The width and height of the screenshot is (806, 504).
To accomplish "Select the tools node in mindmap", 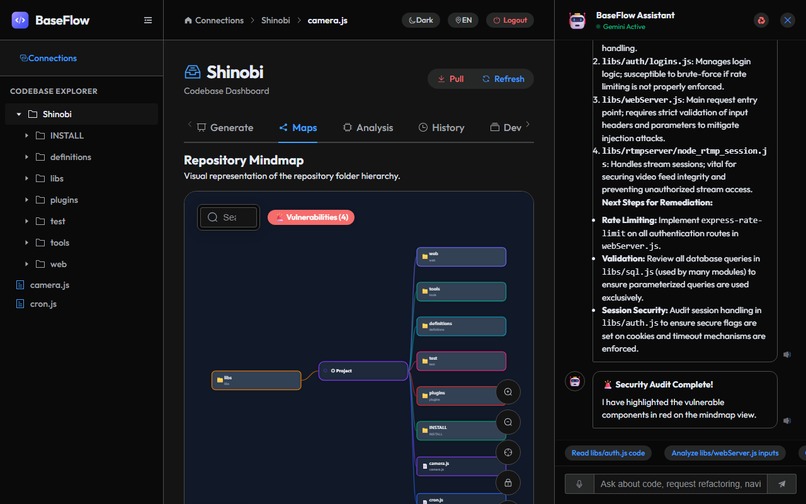I will (461, 292).
